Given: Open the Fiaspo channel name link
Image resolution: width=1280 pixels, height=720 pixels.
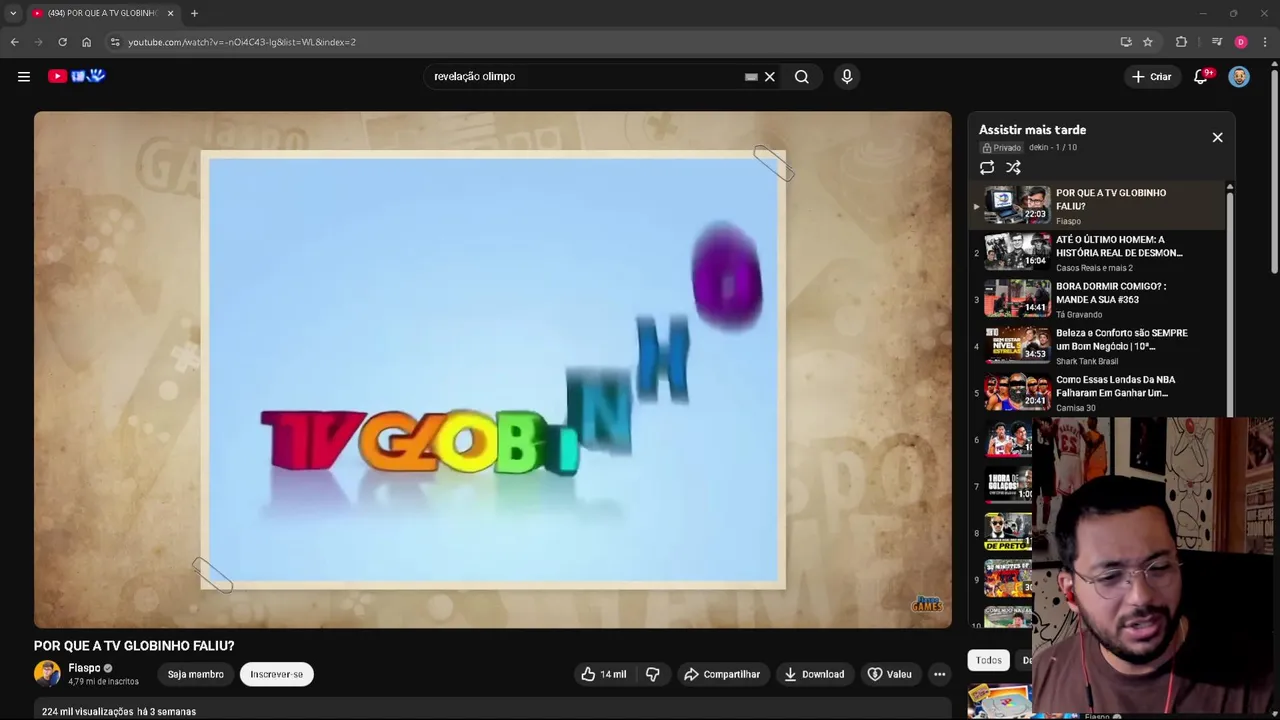Looking at the screenshot, I should pos(84,668).
